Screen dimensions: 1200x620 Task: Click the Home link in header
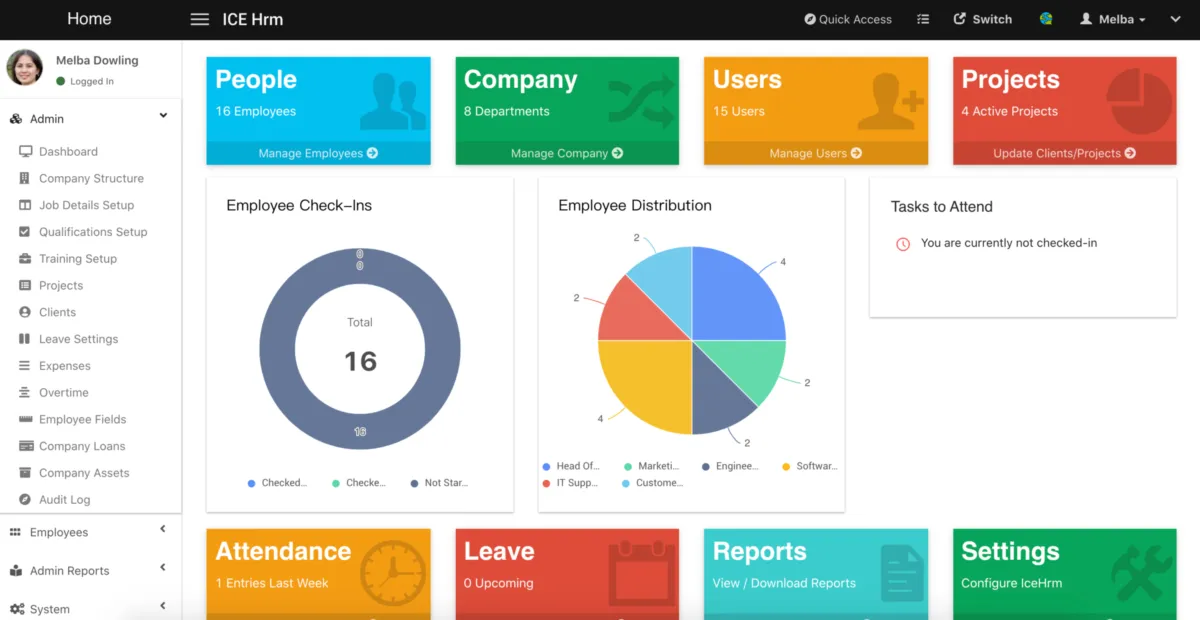pos(89,19)
